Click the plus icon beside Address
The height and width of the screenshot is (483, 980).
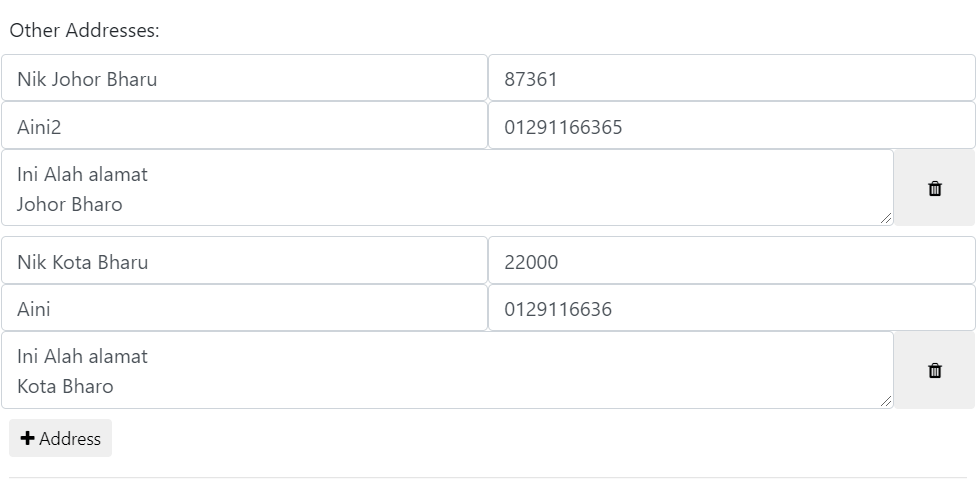tap(28, 439)
